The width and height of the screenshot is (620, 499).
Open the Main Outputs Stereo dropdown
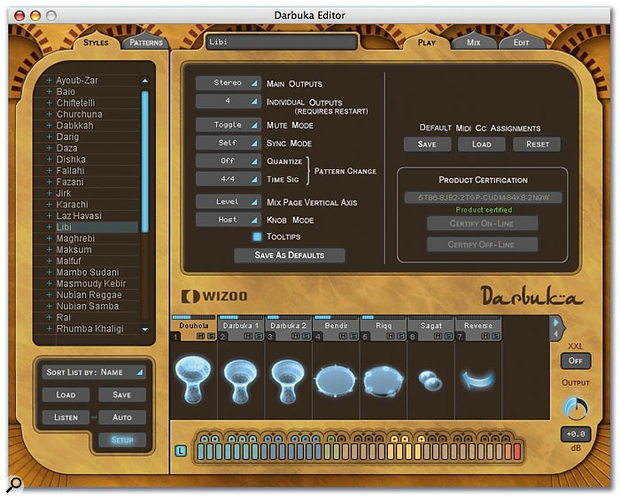tap(228, 83)
